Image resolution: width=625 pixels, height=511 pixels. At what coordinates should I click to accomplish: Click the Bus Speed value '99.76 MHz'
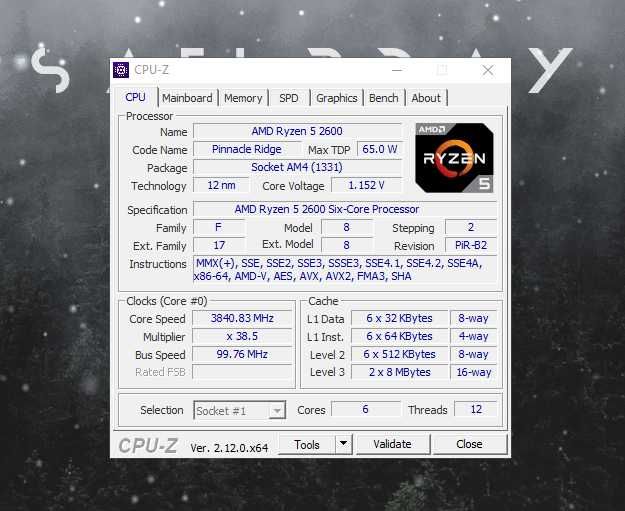tap(242, 354)
